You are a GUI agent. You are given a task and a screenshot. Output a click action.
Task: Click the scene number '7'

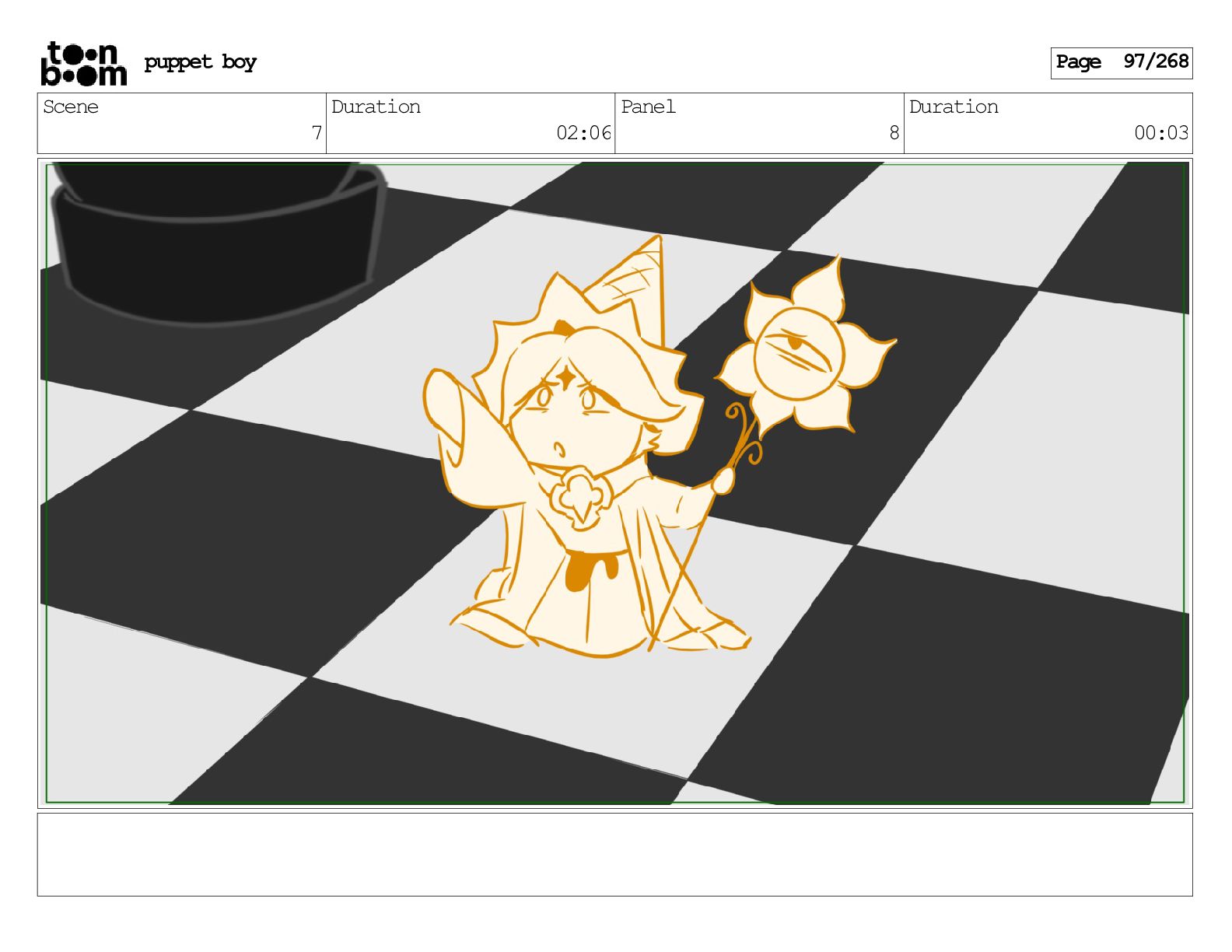317,133
